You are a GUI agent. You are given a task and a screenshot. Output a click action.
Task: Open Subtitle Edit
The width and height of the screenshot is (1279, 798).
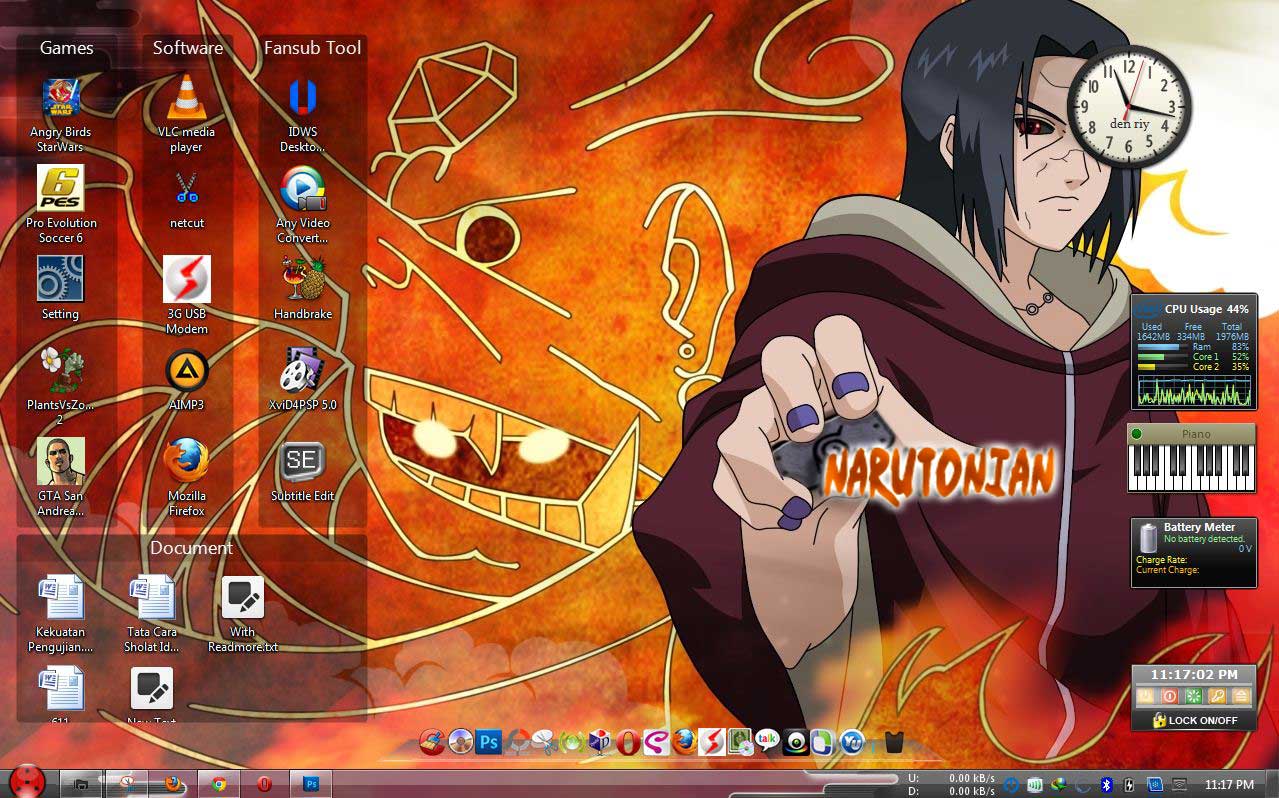click(x=303, y=462)
